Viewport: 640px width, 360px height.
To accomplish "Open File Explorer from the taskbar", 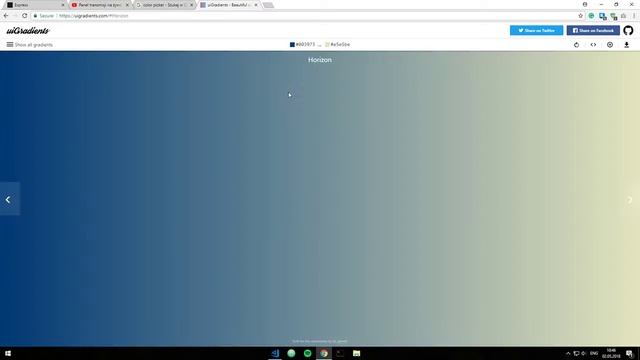I will 356,353.
